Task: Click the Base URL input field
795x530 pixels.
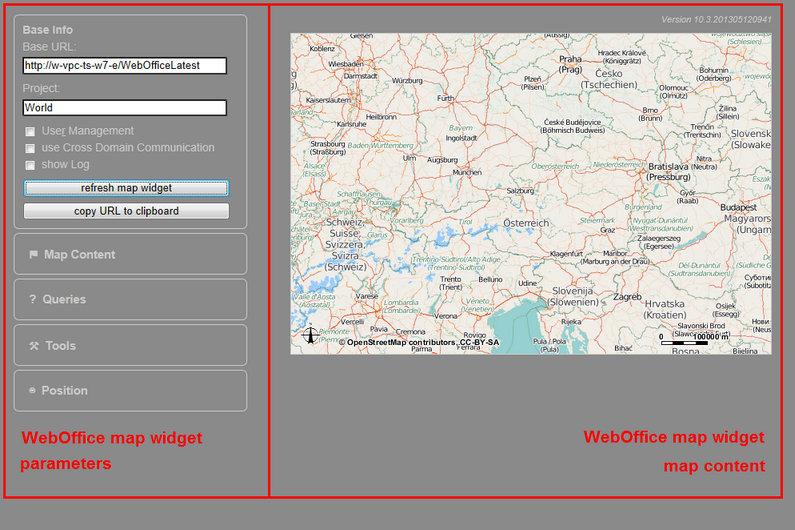Action: [124, 65]
